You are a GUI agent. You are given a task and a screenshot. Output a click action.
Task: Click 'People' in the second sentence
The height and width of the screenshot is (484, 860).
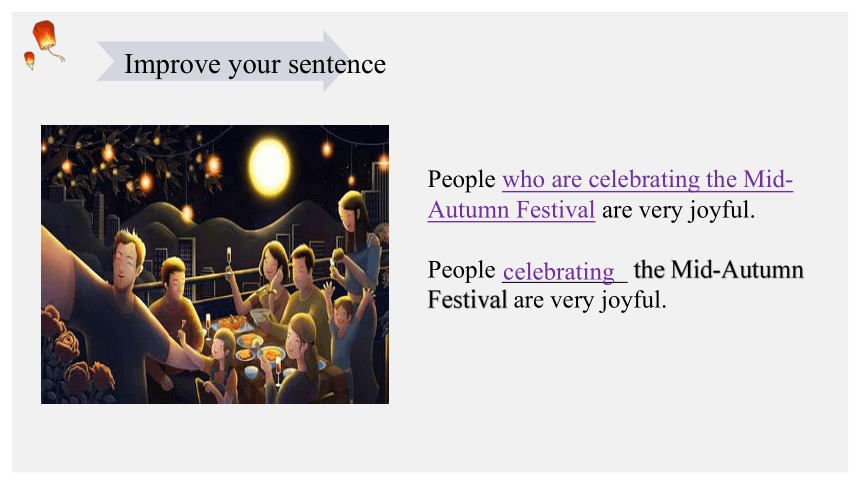(x=462, y=270)
